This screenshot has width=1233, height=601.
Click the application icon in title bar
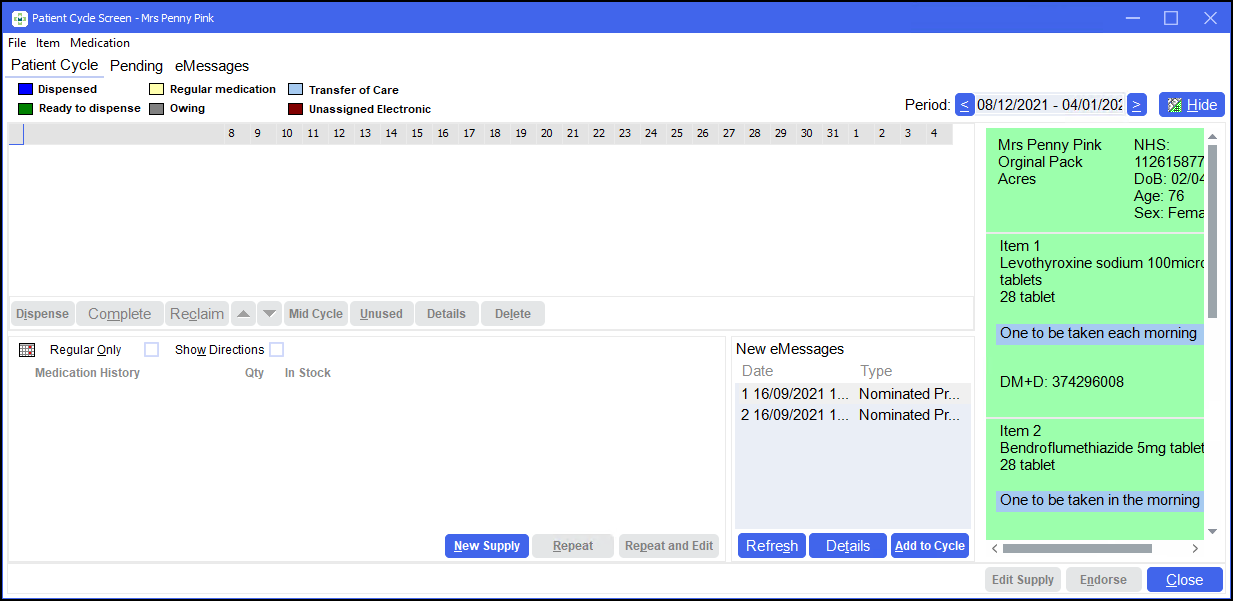19,18
